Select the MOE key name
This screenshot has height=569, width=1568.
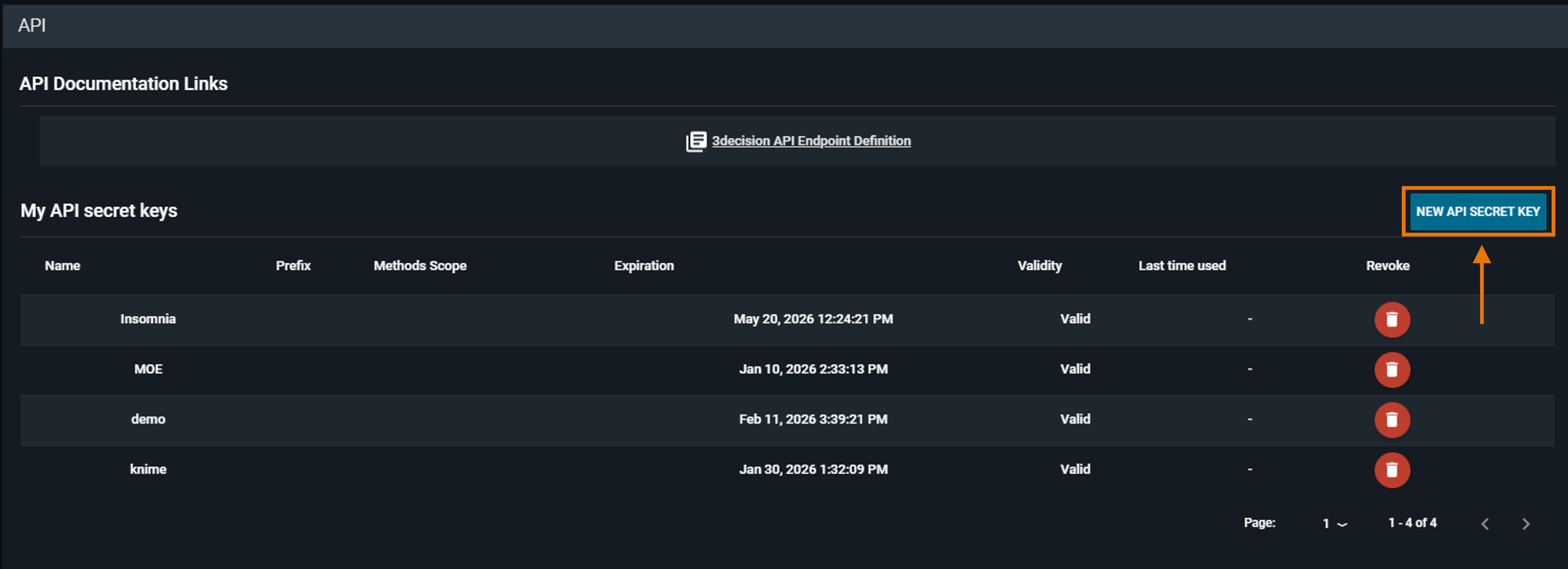[x=148, y=368]
